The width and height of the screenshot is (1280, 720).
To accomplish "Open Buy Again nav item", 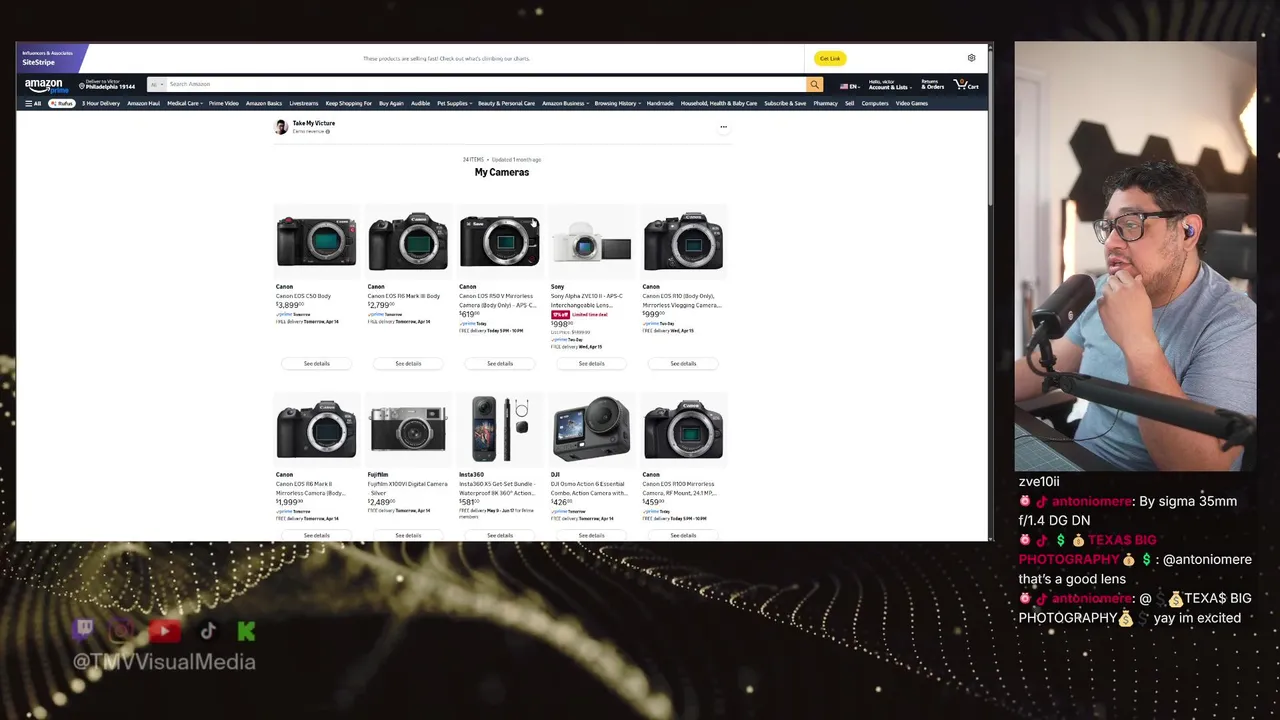I will tap(391, 103).
